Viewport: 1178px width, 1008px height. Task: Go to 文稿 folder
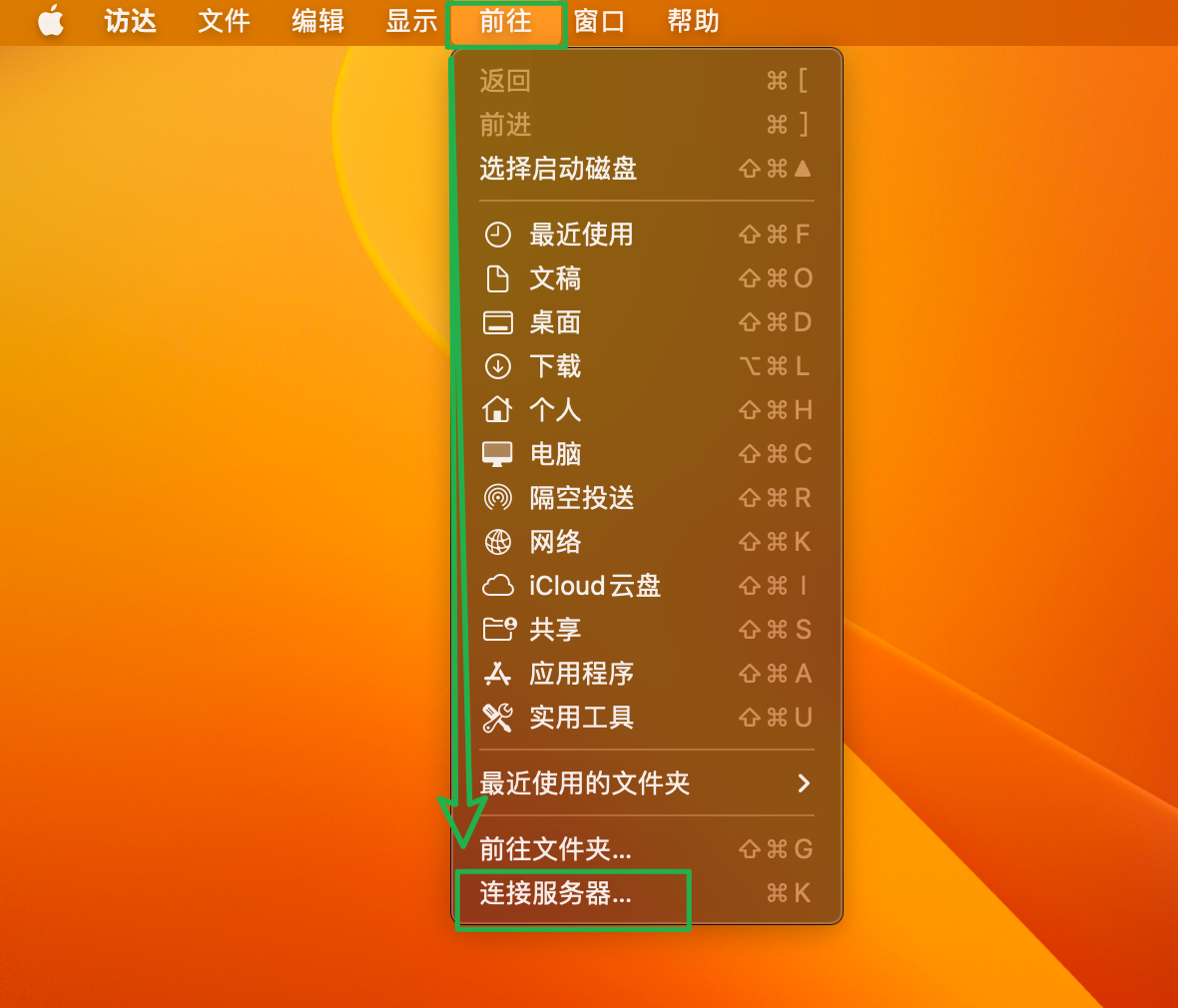[646, 278]
